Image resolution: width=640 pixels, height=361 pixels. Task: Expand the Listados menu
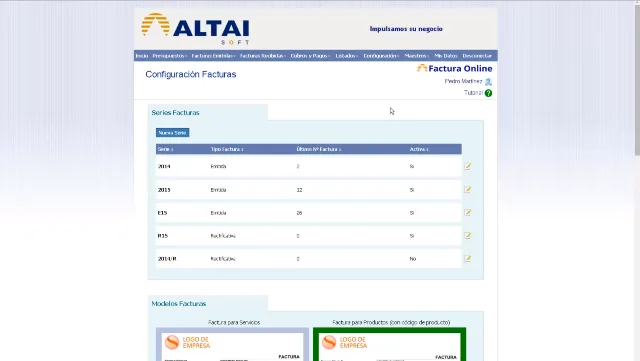point(347,56)
